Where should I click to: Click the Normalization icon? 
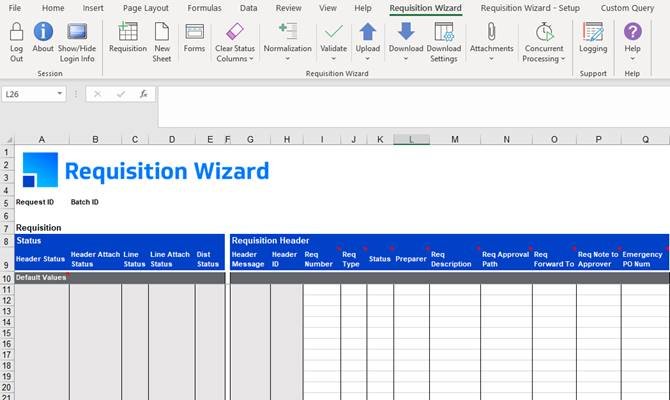click(288, 31)
